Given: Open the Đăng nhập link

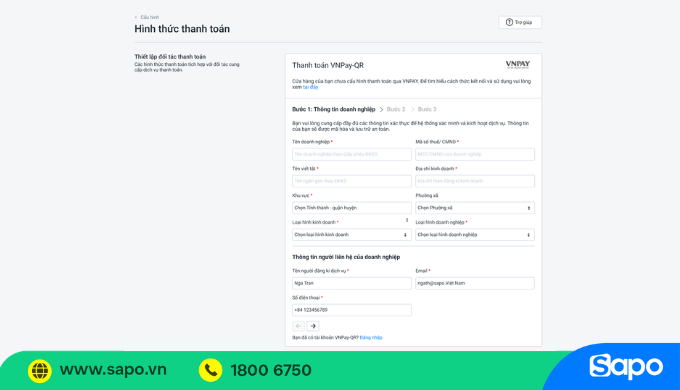Looking at the screenshot, I should [371, 338].
